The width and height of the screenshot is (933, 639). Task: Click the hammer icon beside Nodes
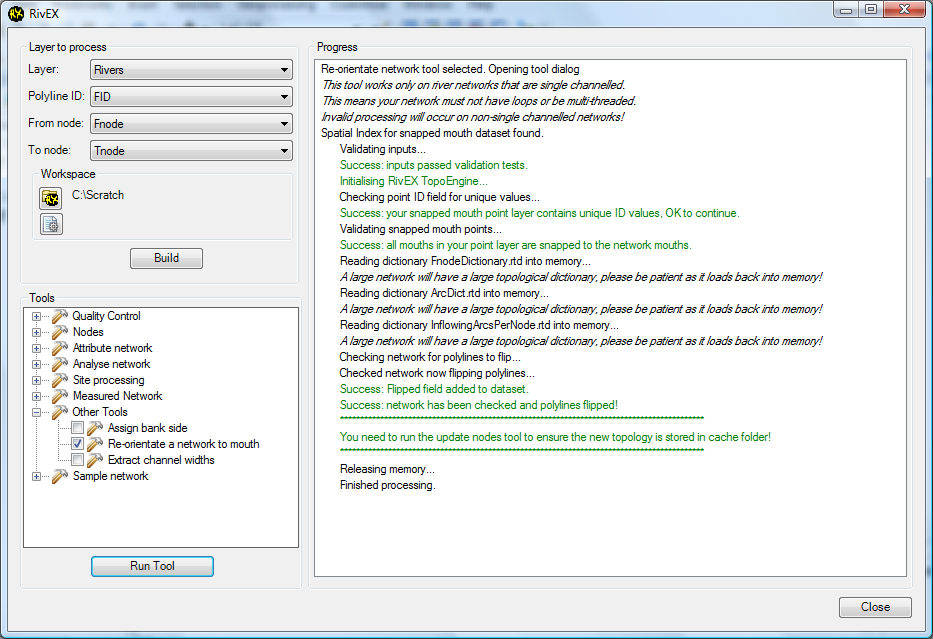pyautogui.click(x=60, y=332)
